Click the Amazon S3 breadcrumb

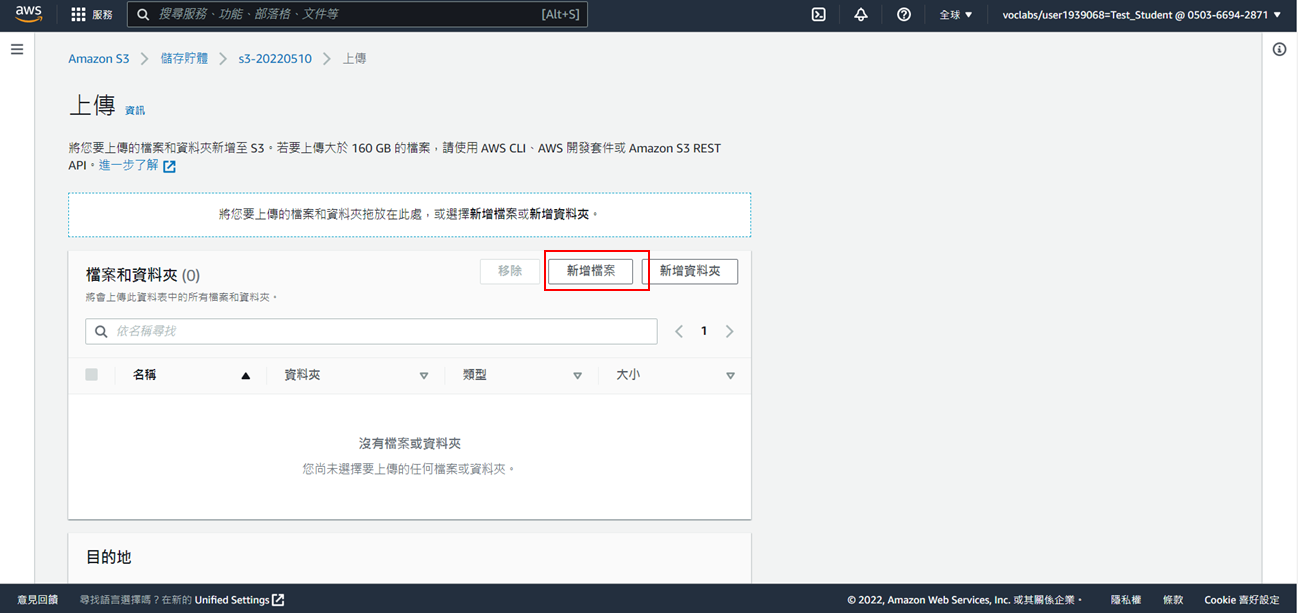(98, 59)
